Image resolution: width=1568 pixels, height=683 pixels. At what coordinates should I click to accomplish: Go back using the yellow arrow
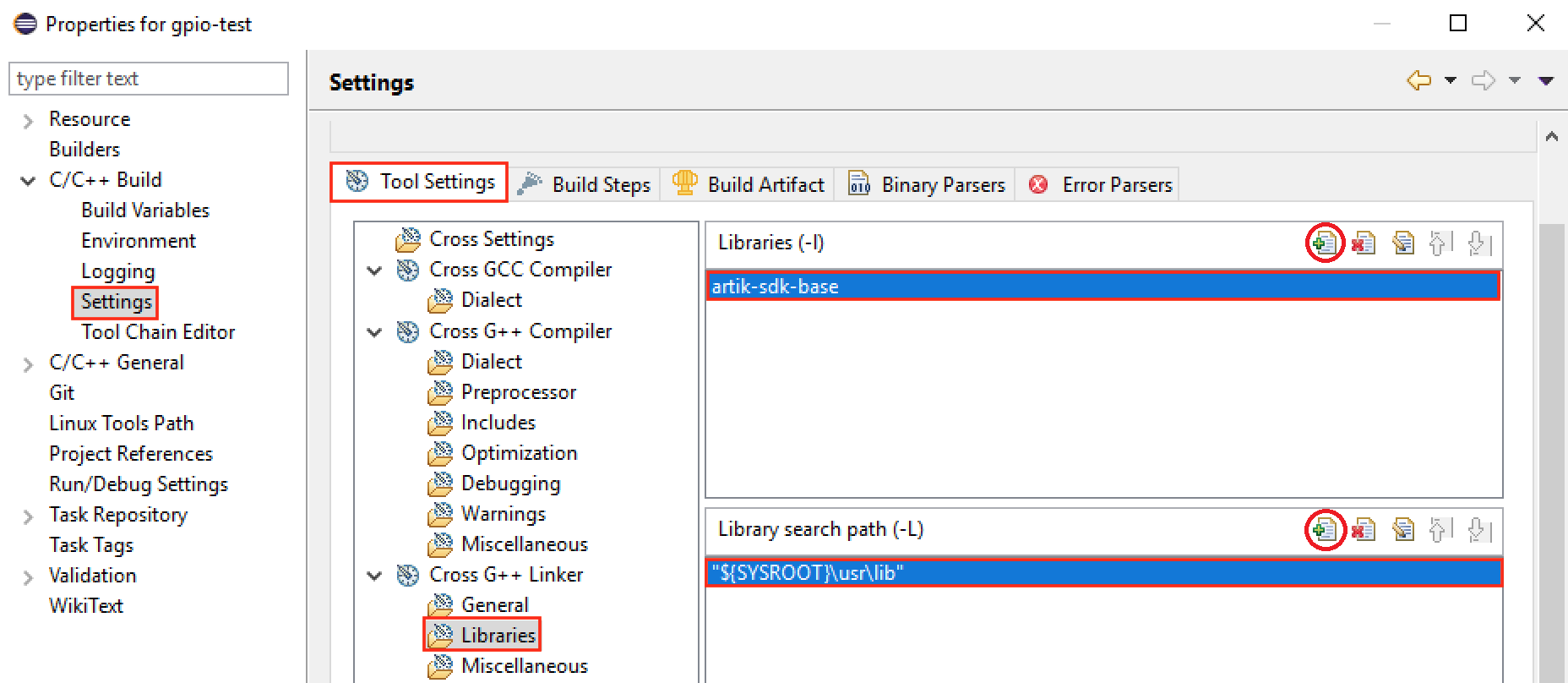pyautogui.click(x=1419, y=80)
